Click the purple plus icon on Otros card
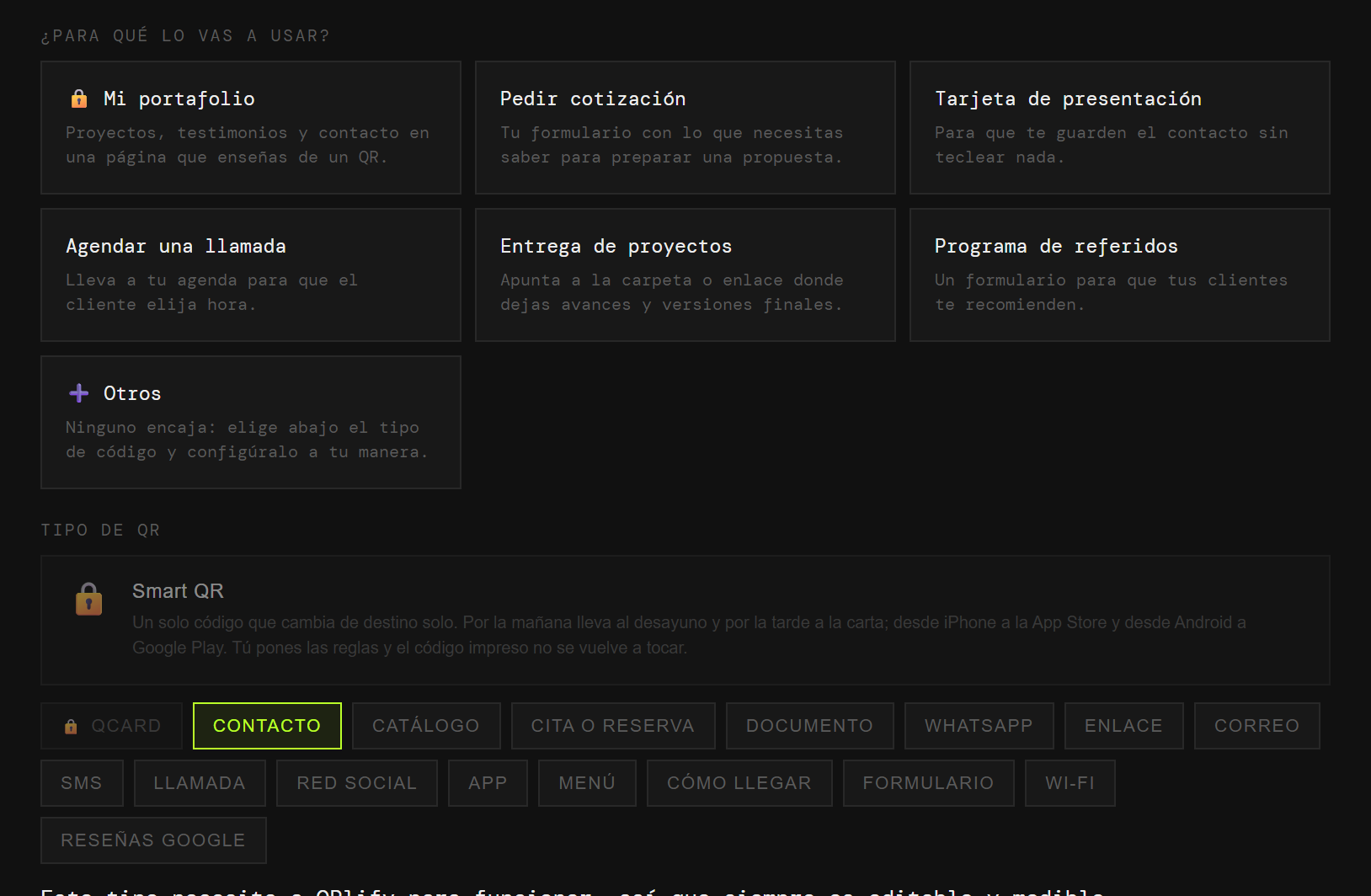Image resolution: width=1371 pixels, height=896 pixels. coord(79,393)
